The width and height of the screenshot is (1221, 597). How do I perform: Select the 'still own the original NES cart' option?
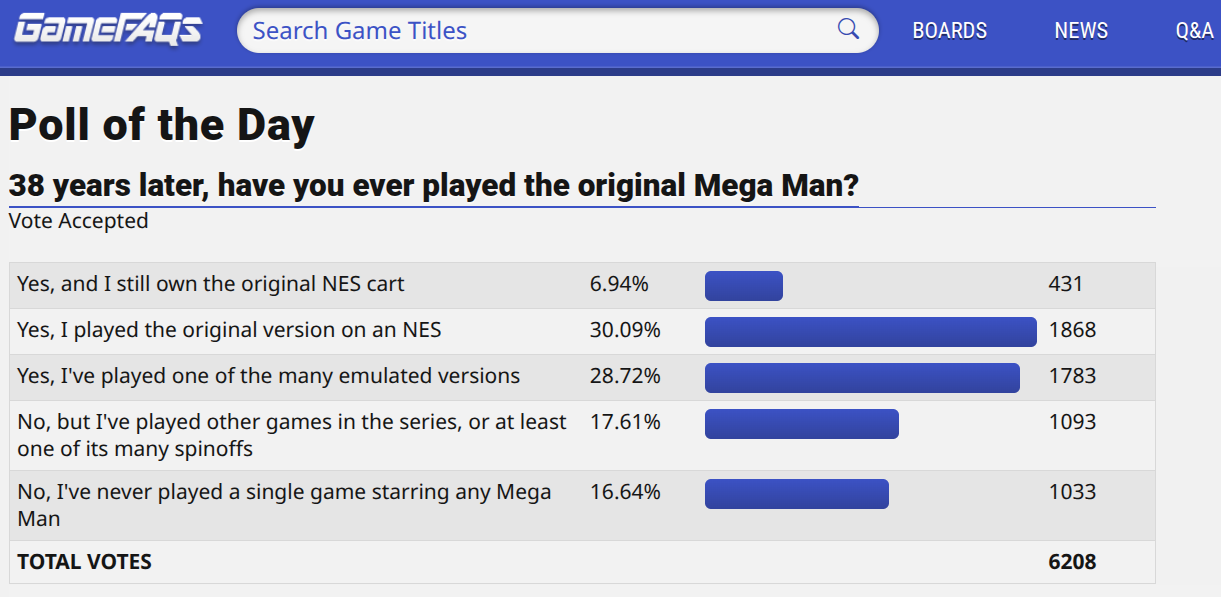(x=211, y=284)
